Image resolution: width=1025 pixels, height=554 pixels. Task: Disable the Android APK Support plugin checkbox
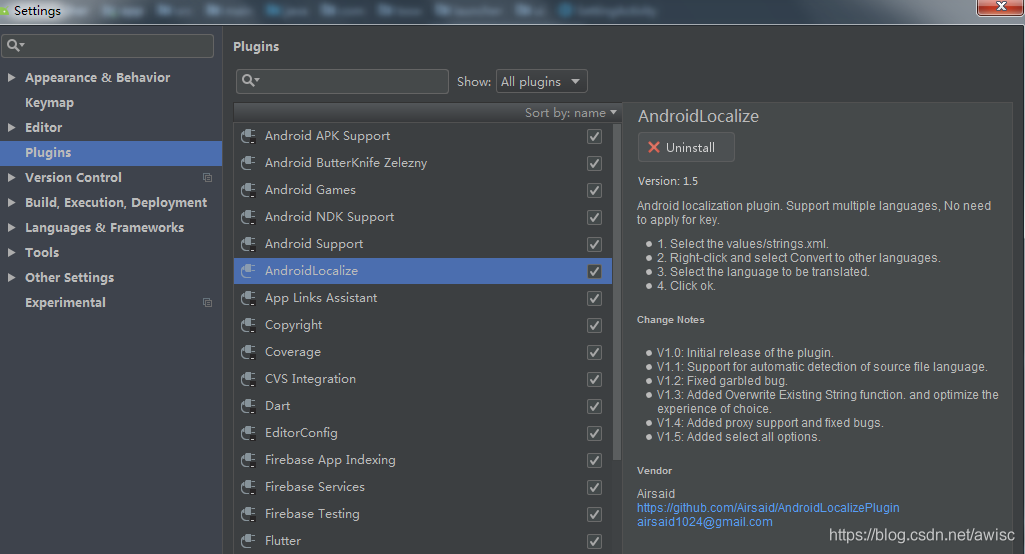594,136
